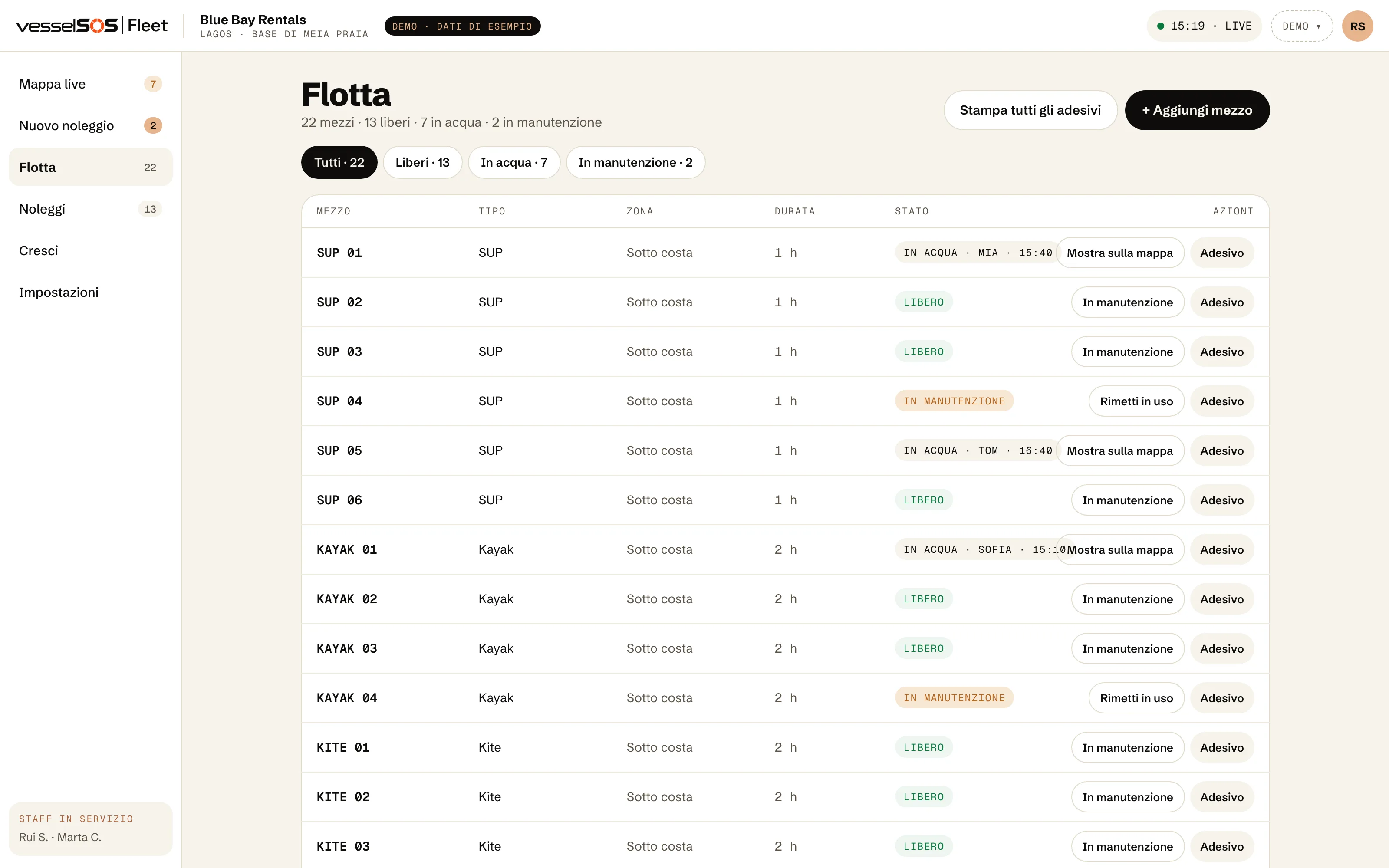Click Adesivo for SUP 03
1389x868 pixels.
click(x=1222, y=352)
